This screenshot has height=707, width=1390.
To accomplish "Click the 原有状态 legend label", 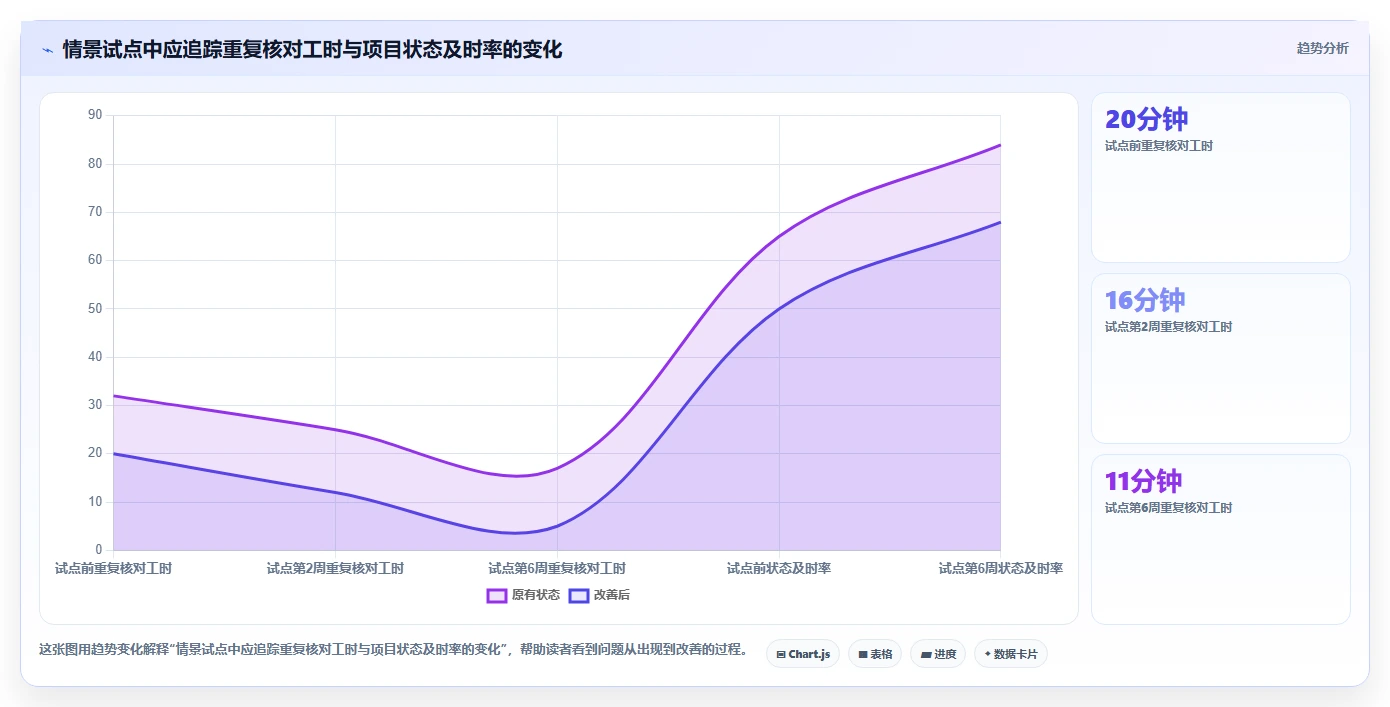I will [536, 595].
